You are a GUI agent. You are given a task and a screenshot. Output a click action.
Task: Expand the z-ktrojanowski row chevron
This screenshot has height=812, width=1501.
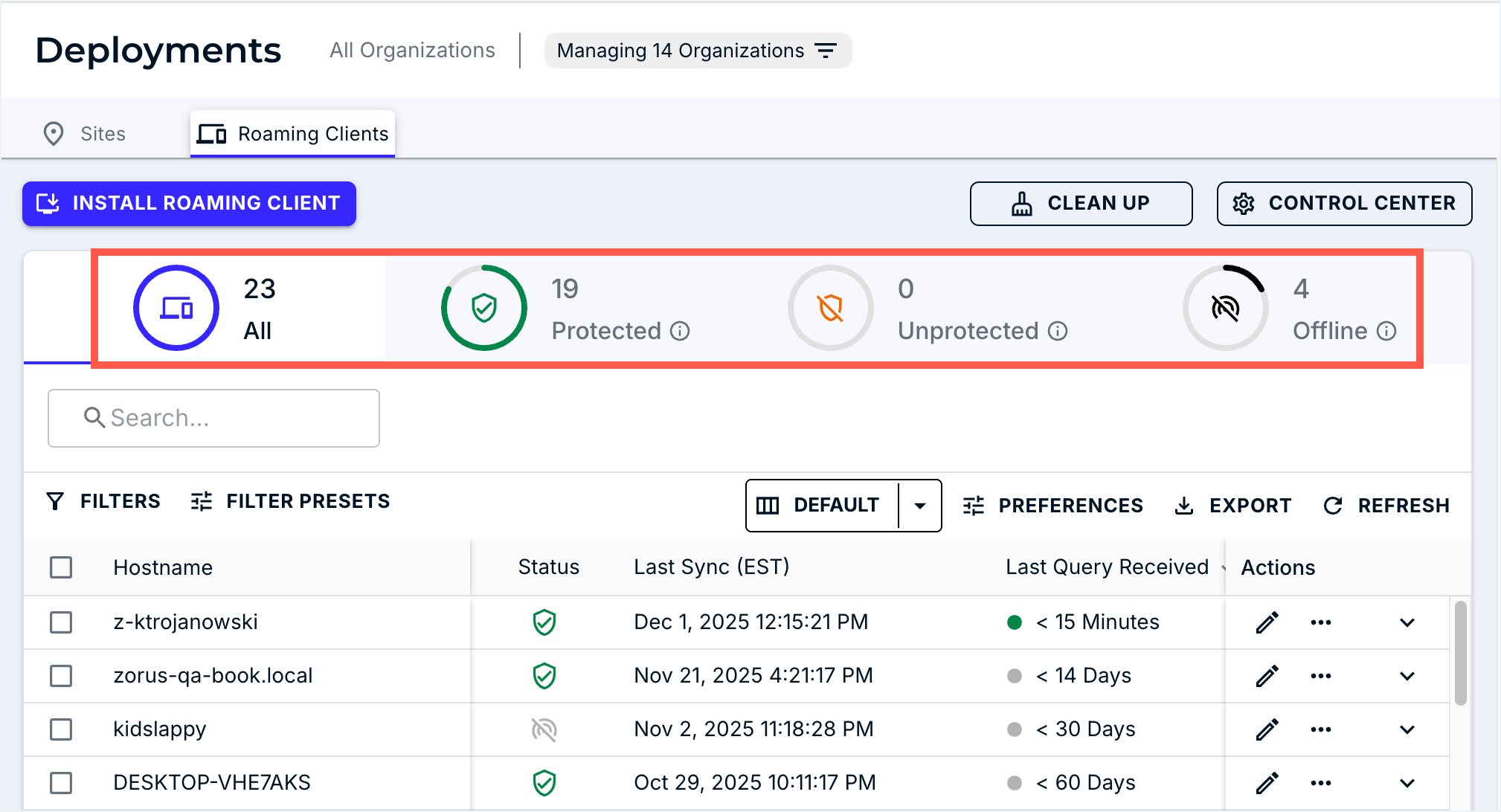point(1407,622)
